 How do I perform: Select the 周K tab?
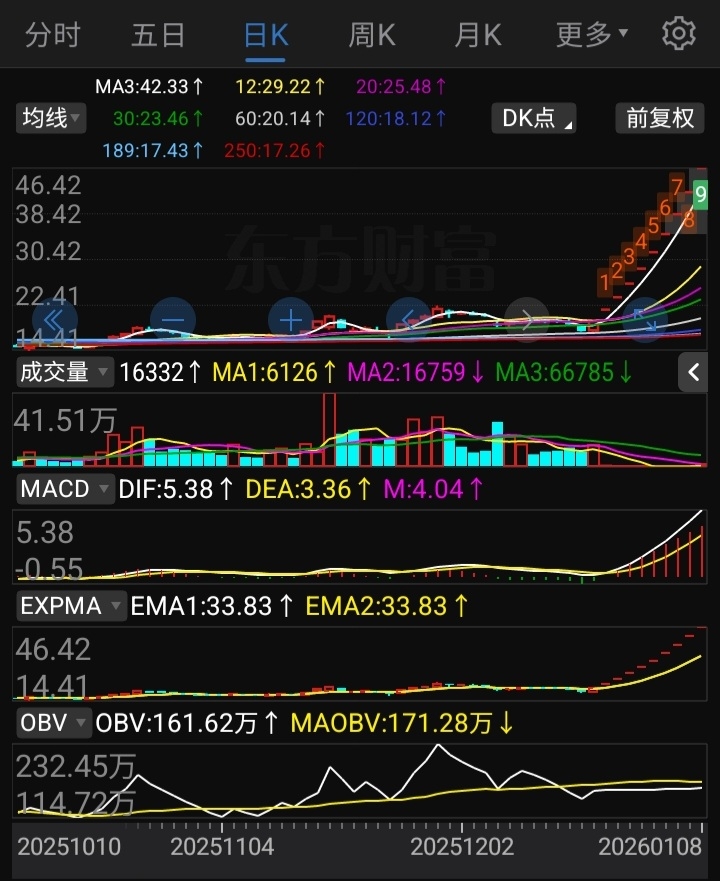(x=372, y=35)
